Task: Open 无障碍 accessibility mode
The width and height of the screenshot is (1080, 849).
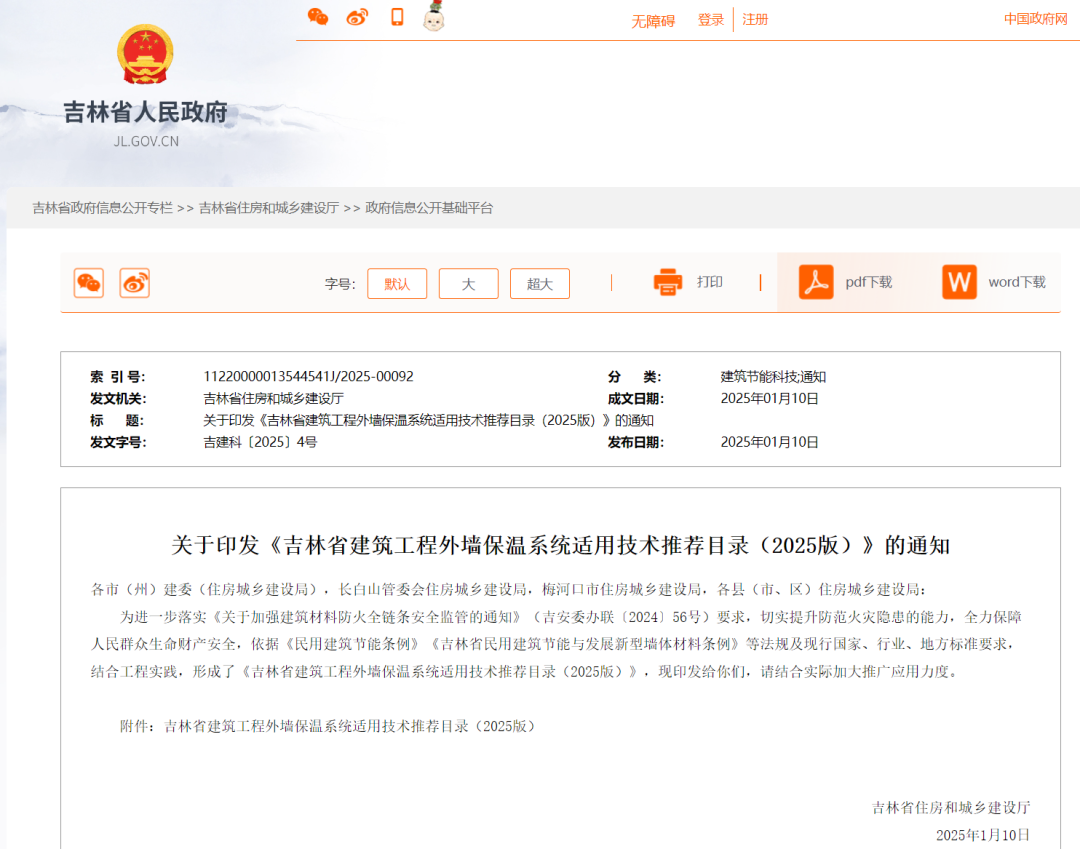Action: coord(653,21)
